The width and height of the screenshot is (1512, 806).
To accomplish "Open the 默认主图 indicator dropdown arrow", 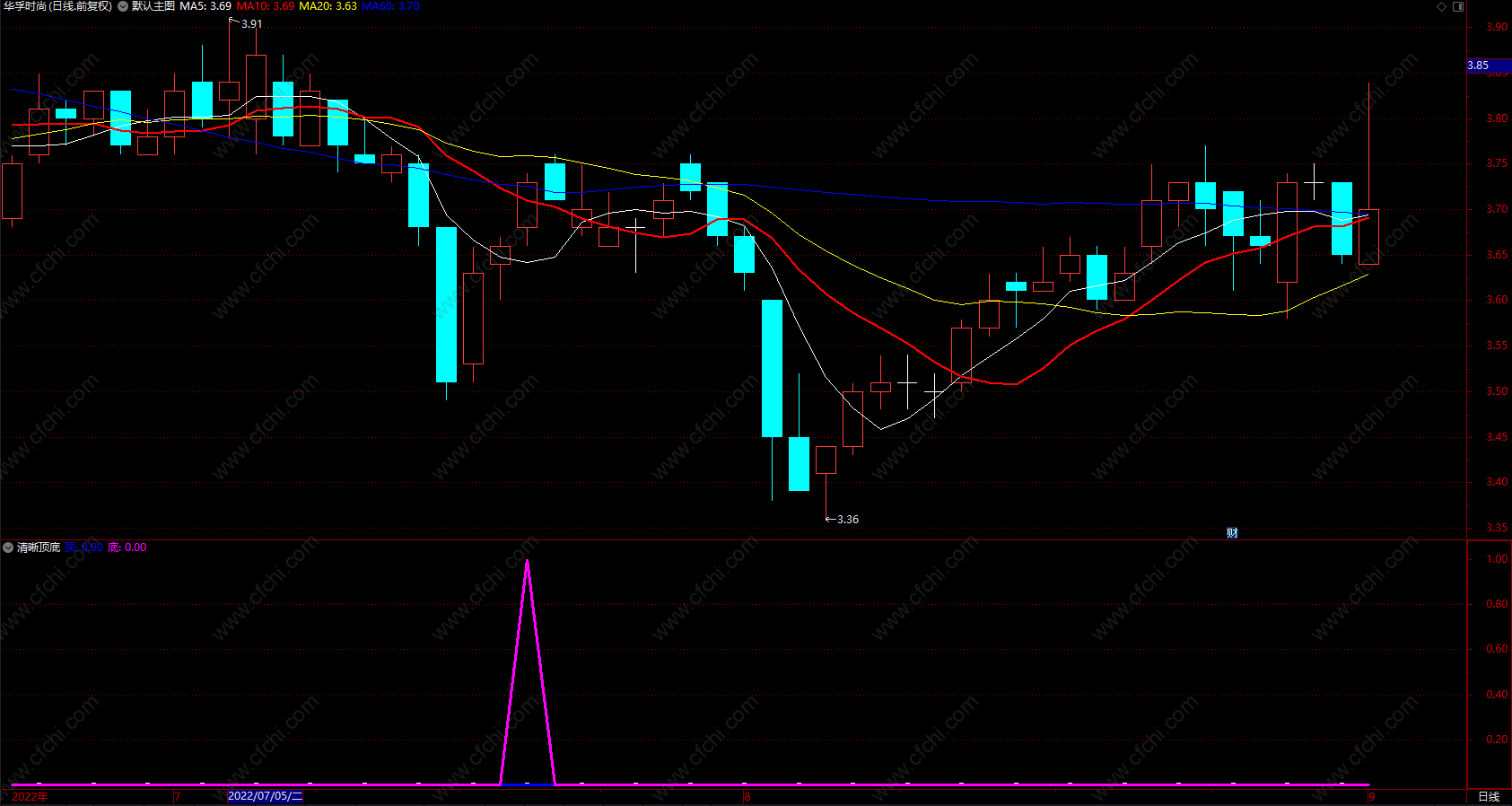I will [123, 6].
